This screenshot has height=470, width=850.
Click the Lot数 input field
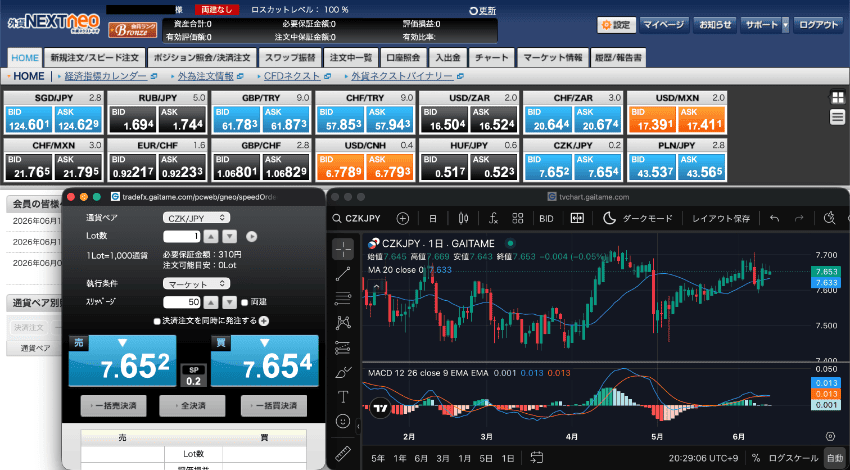[182, 236]
